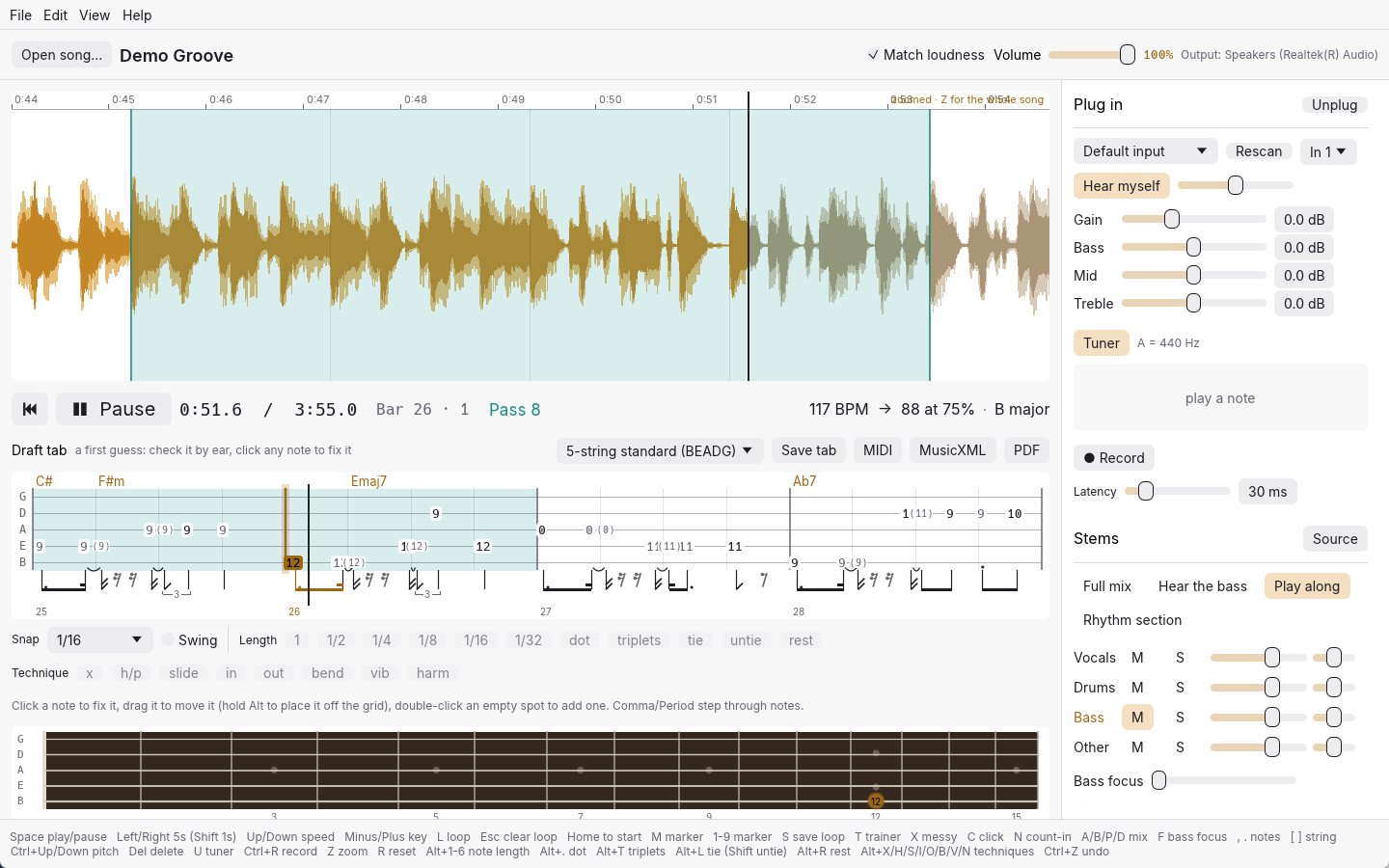
Task: Open the Edit menu
Action: click(55, 15)
